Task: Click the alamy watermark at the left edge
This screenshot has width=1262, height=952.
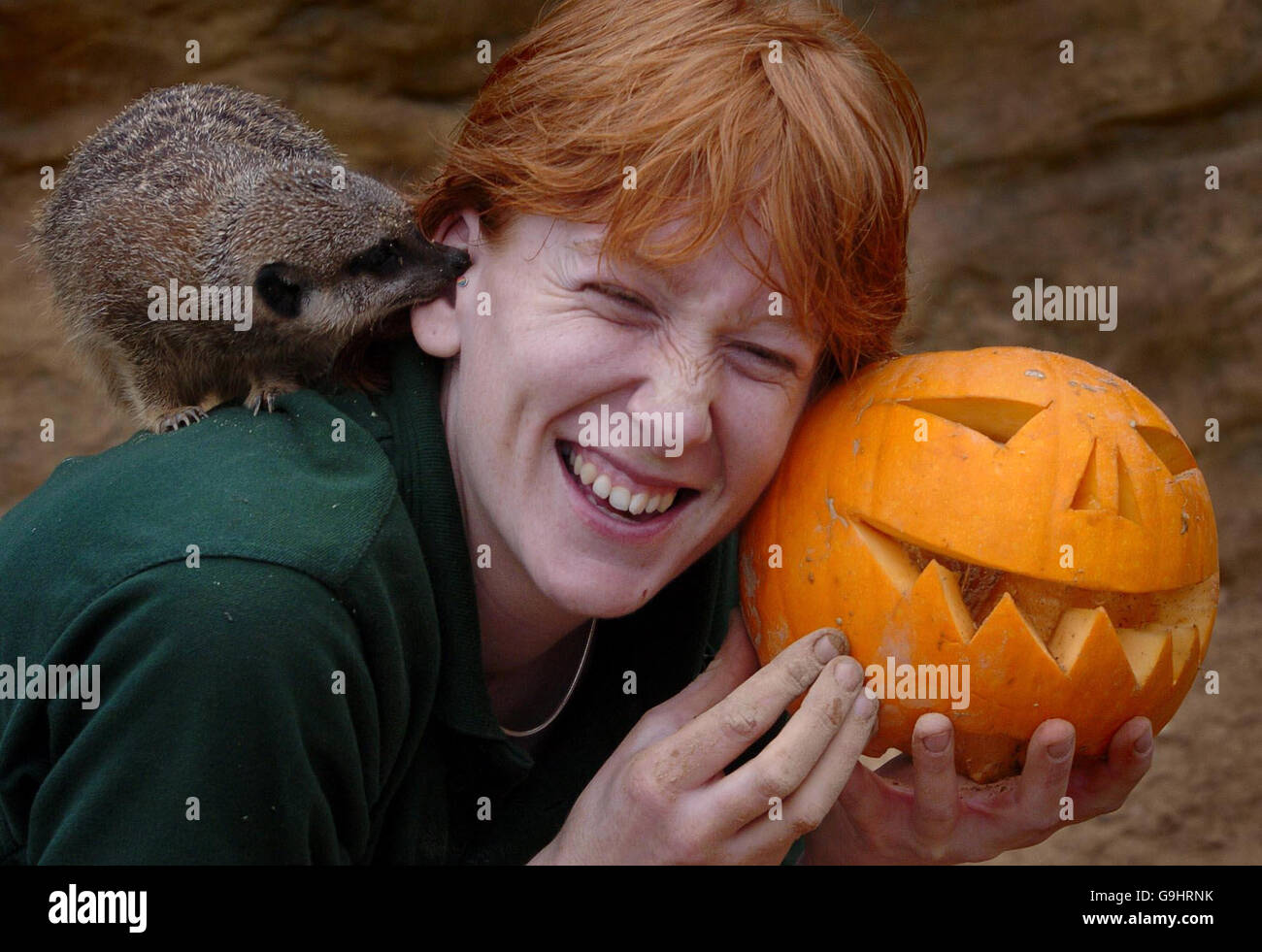Action: tap(50, 684)
